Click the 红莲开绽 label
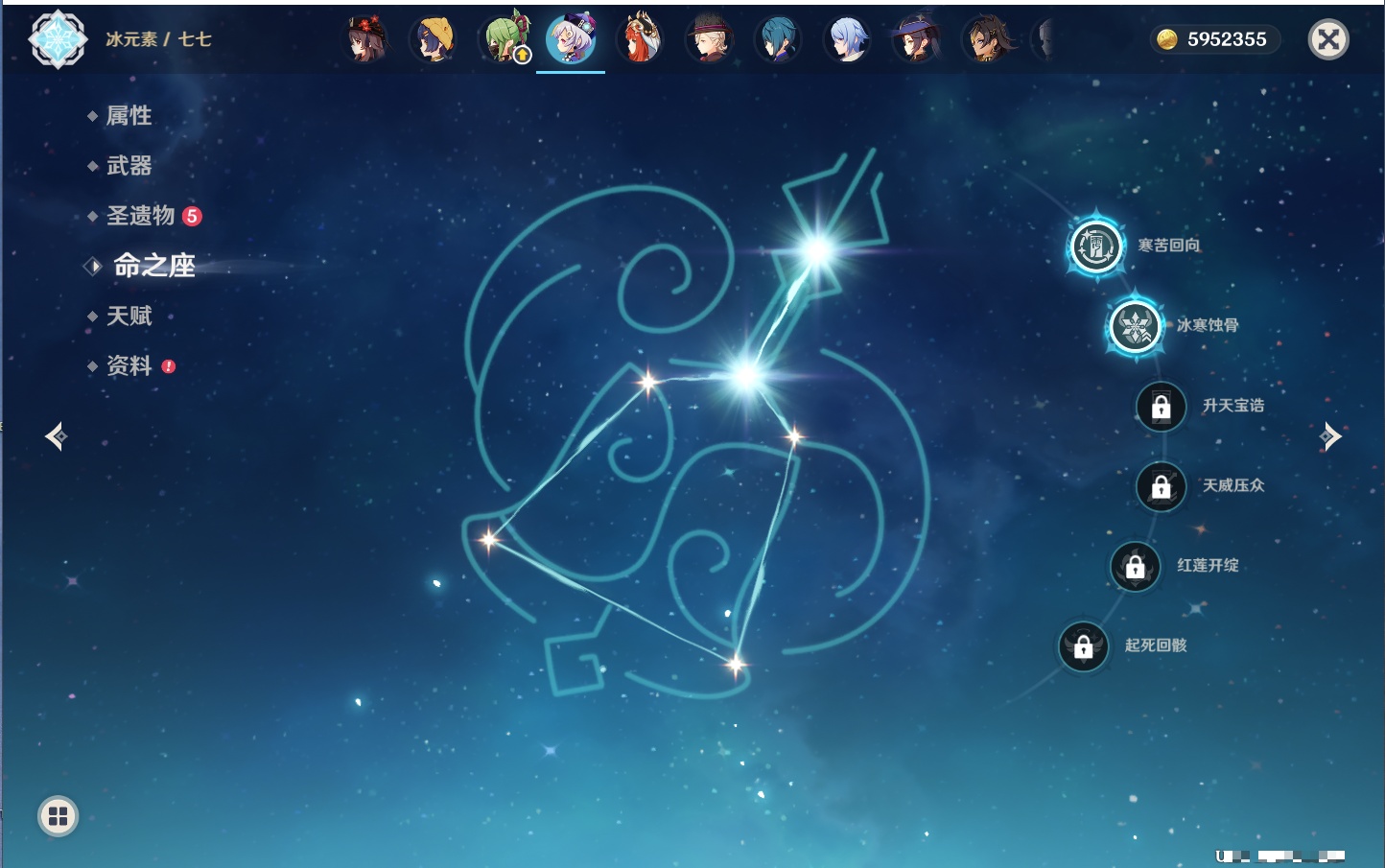 click(x=1209, y=566)
